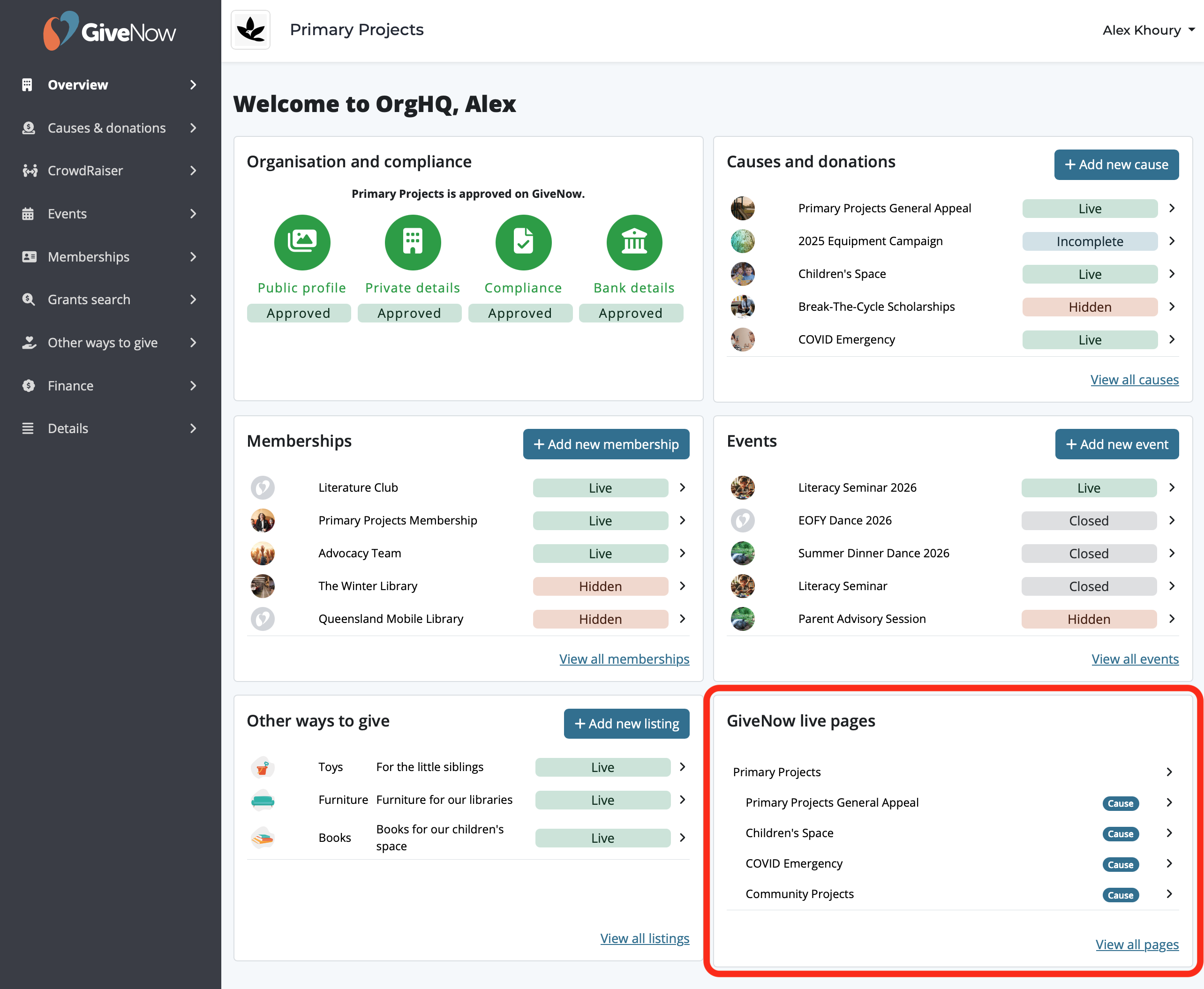The width and height of the screenshot is (1204, 989).
Task: Open the Private details building icon
Action: [x=413, y=242]
